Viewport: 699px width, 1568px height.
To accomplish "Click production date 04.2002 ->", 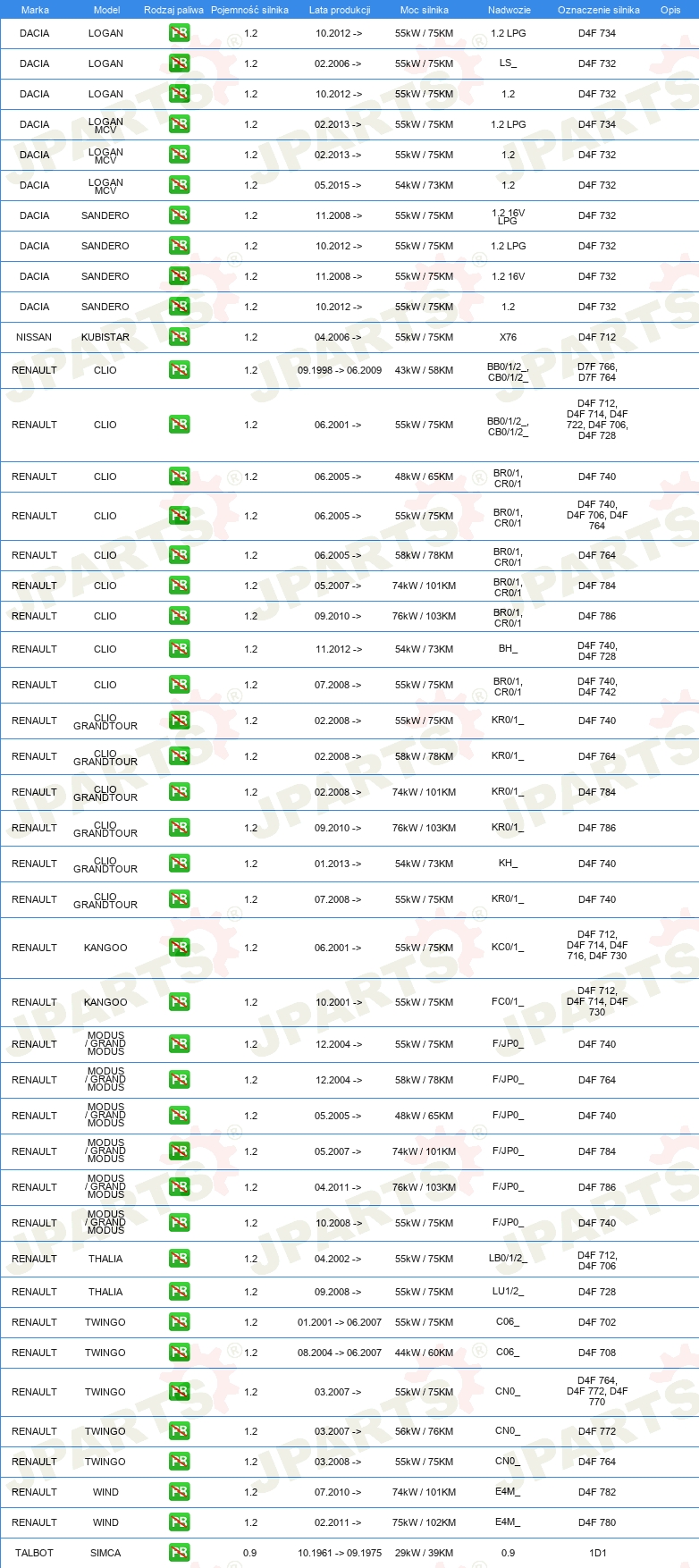I will click(339, 1259).
